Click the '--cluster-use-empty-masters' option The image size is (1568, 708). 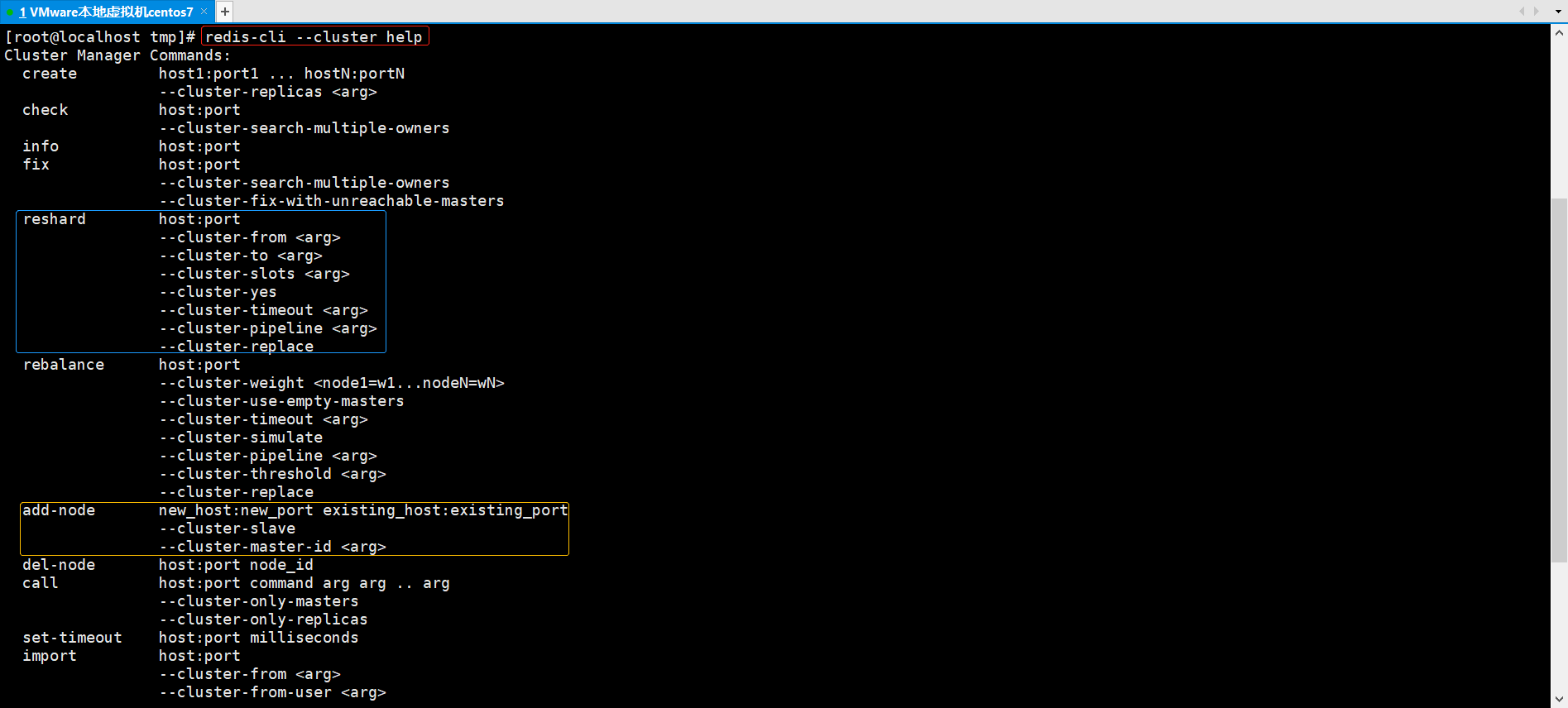click(x=282, y=401)
